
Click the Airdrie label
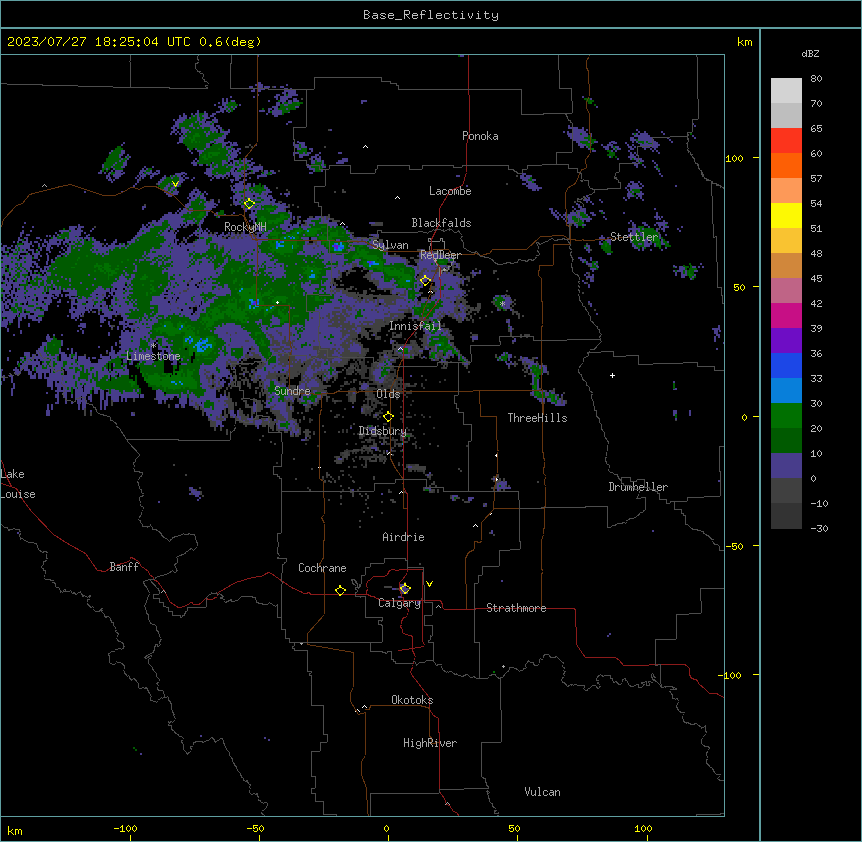404,537
